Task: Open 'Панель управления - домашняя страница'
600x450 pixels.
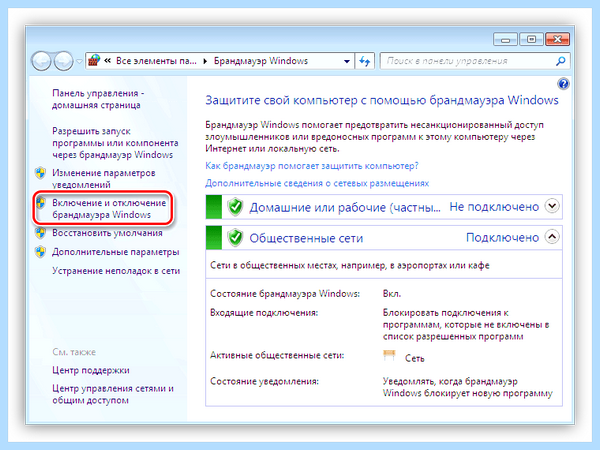Action: [x=98, y=99]
